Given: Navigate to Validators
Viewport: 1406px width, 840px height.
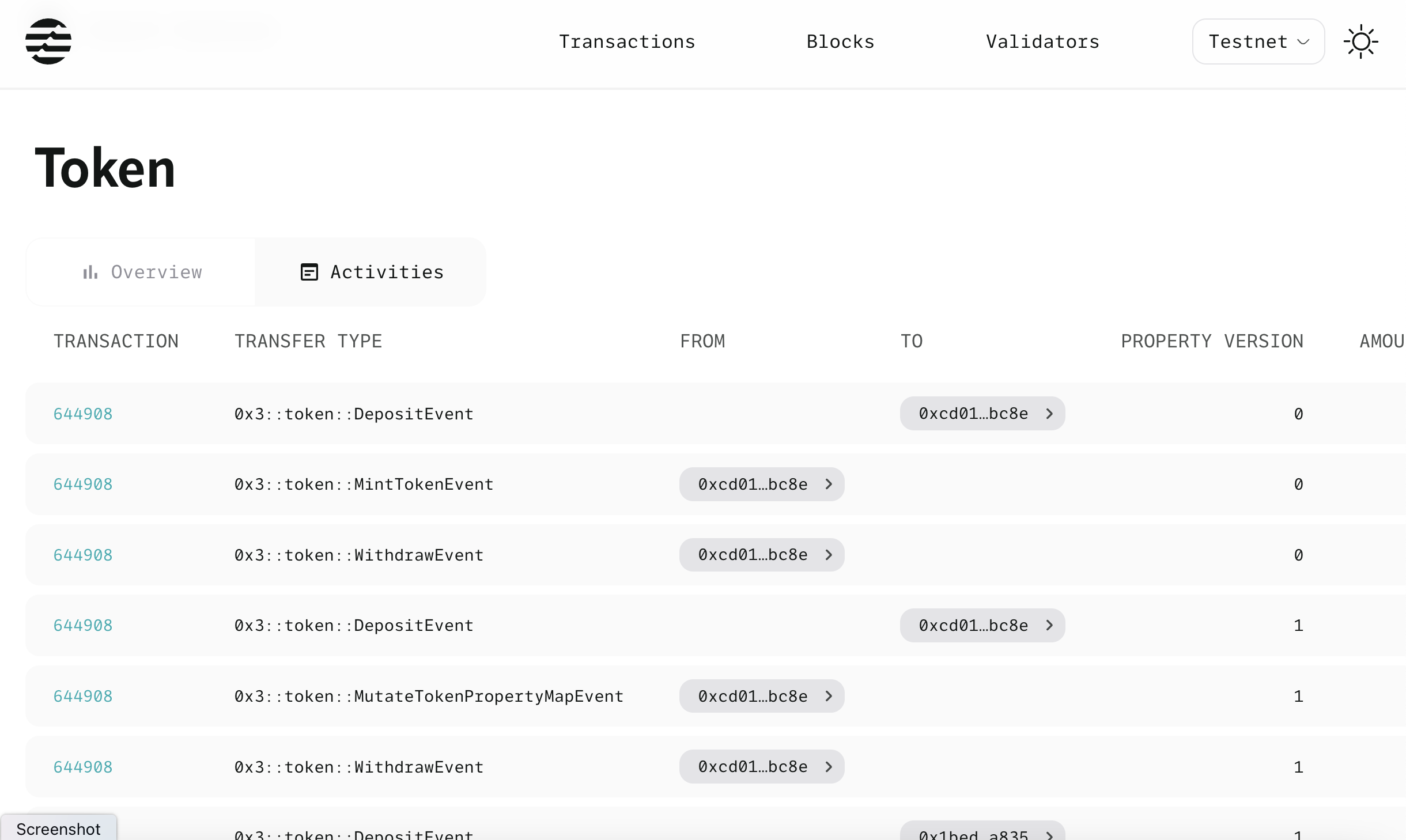Looking at the screenshot, I should tap(1042, 41).
